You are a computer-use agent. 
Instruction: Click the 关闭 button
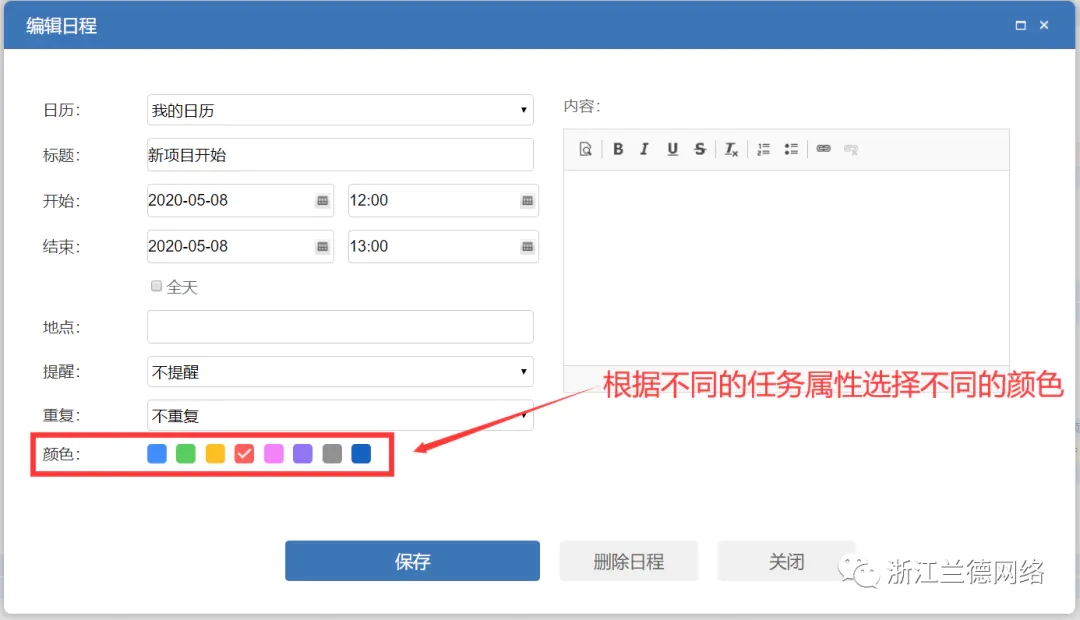786,561
